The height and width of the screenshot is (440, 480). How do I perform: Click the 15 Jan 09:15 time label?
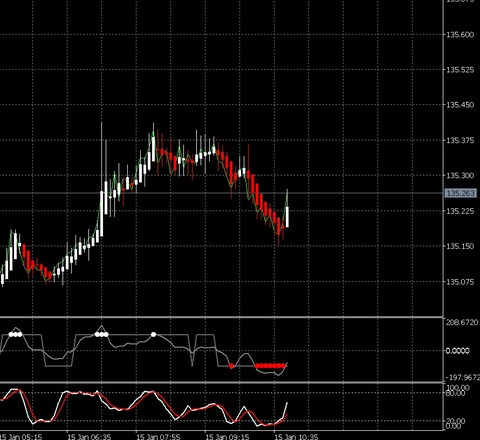[227, 437]
